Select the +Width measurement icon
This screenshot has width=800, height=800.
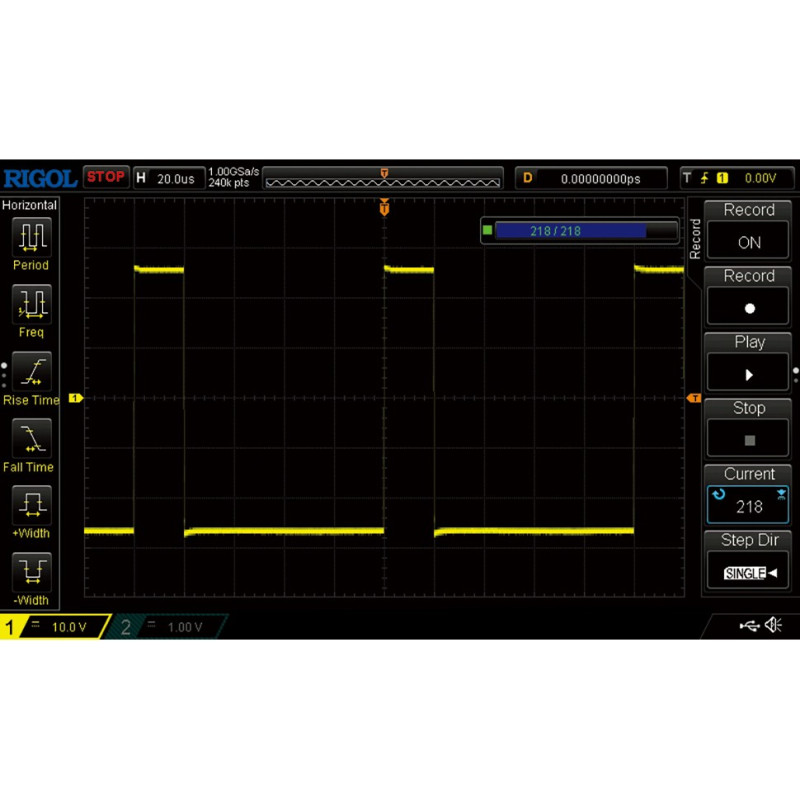pyautogui.click(x=31, y=507)
